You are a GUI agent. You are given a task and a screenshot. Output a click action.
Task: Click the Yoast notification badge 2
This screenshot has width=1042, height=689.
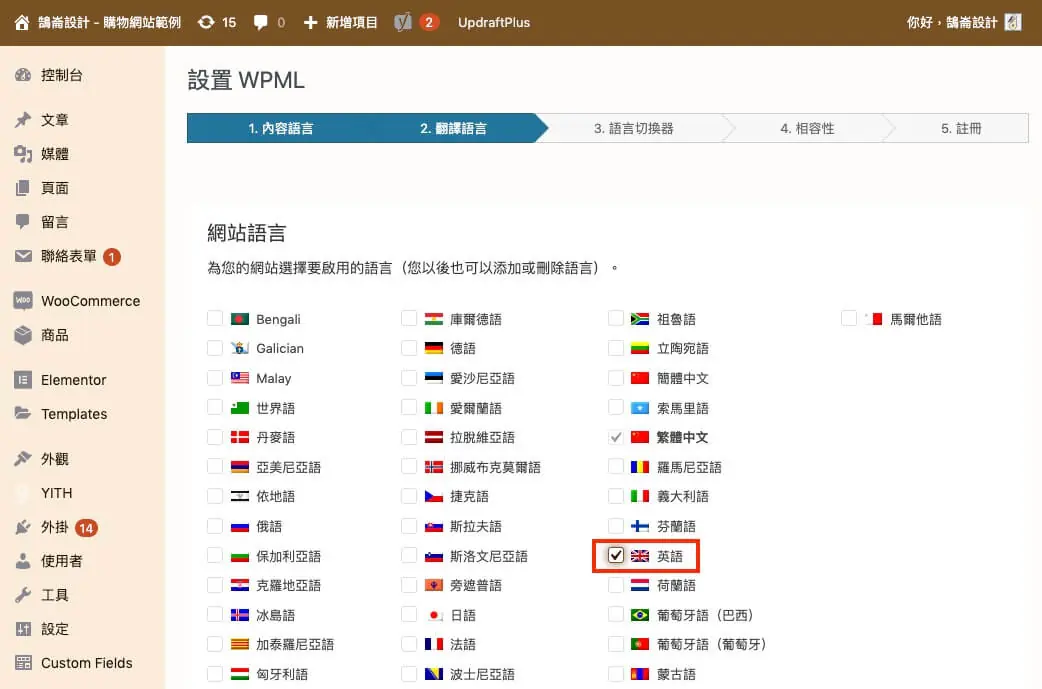[429, 23]
